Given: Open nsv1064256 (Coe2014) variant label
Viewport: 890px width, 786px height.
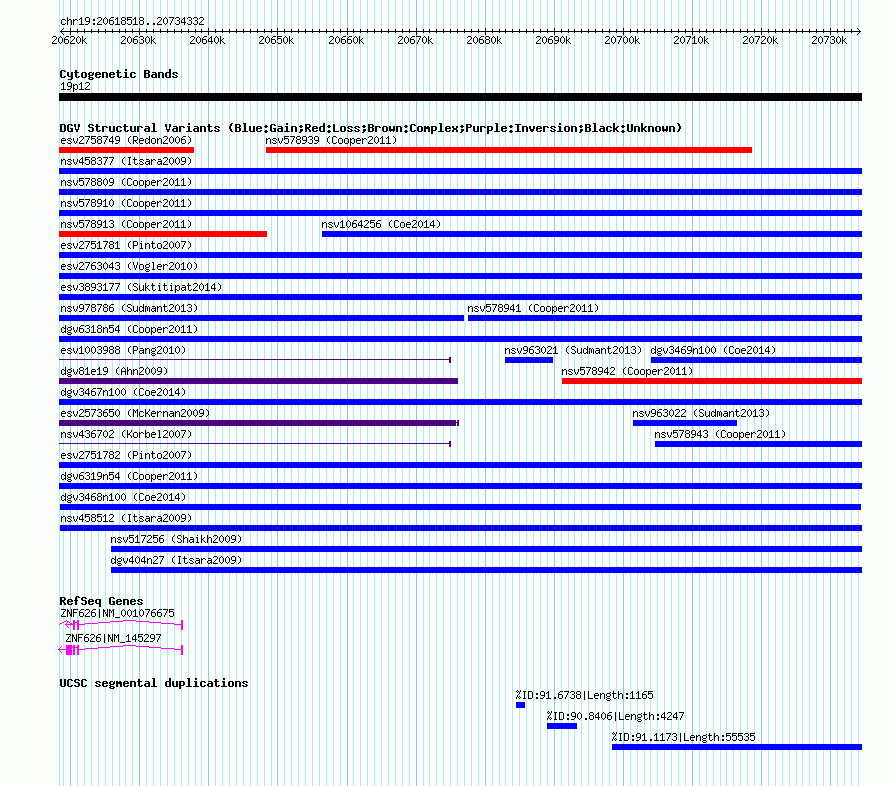Looking at the screenshot, I should pyautogui.click(x=381, y=224).
